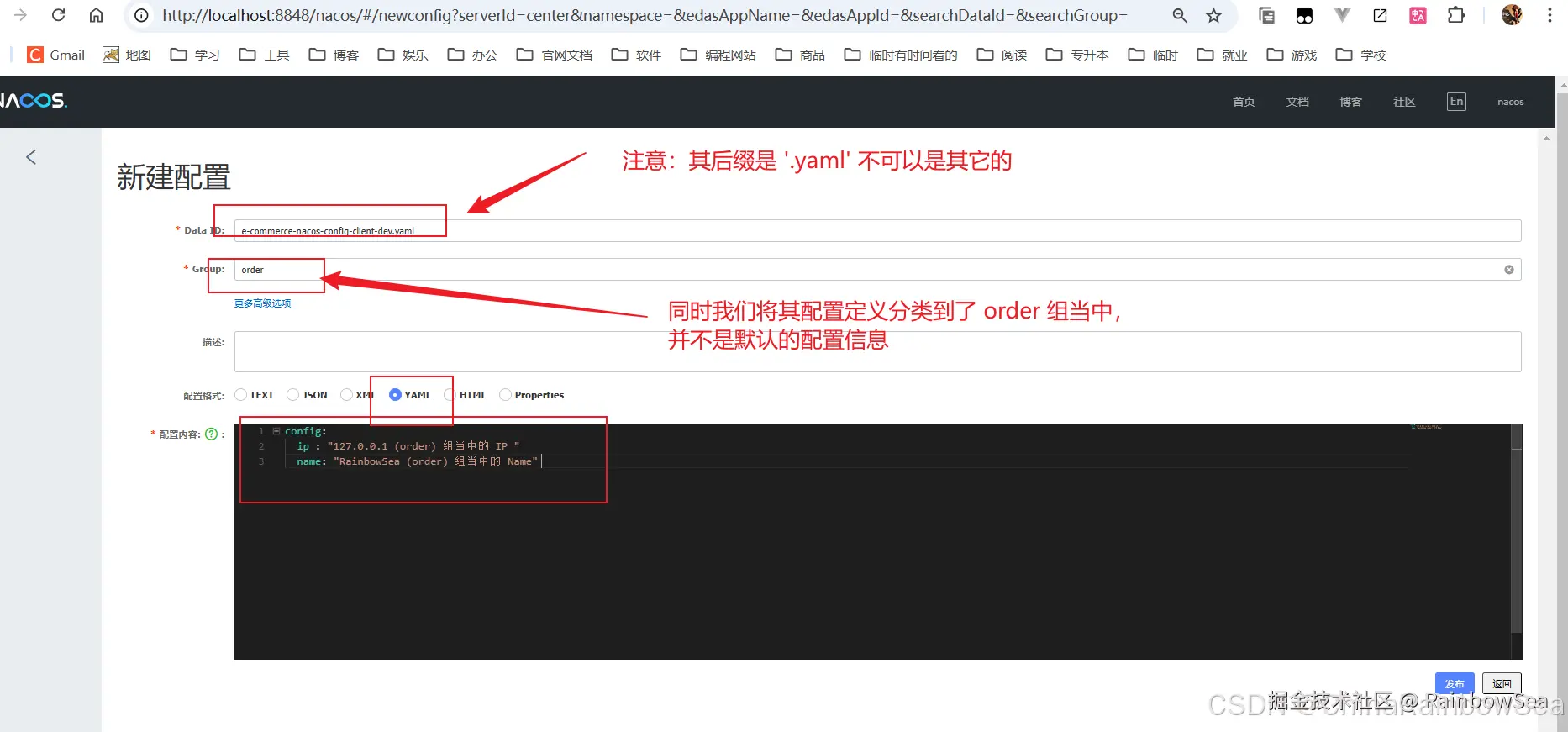
Task: Click the editor line with name RainbowSea
Action: coord(417,461)
